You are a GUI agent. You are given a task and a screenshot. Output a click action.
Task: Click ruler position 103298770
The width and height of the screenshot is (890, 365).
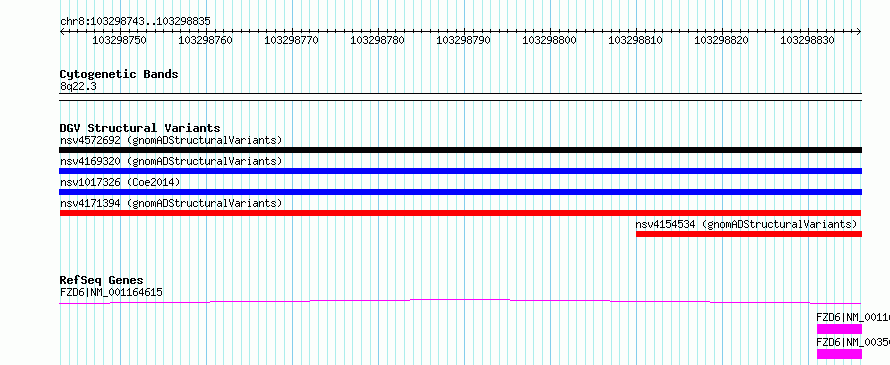point(292,40)
